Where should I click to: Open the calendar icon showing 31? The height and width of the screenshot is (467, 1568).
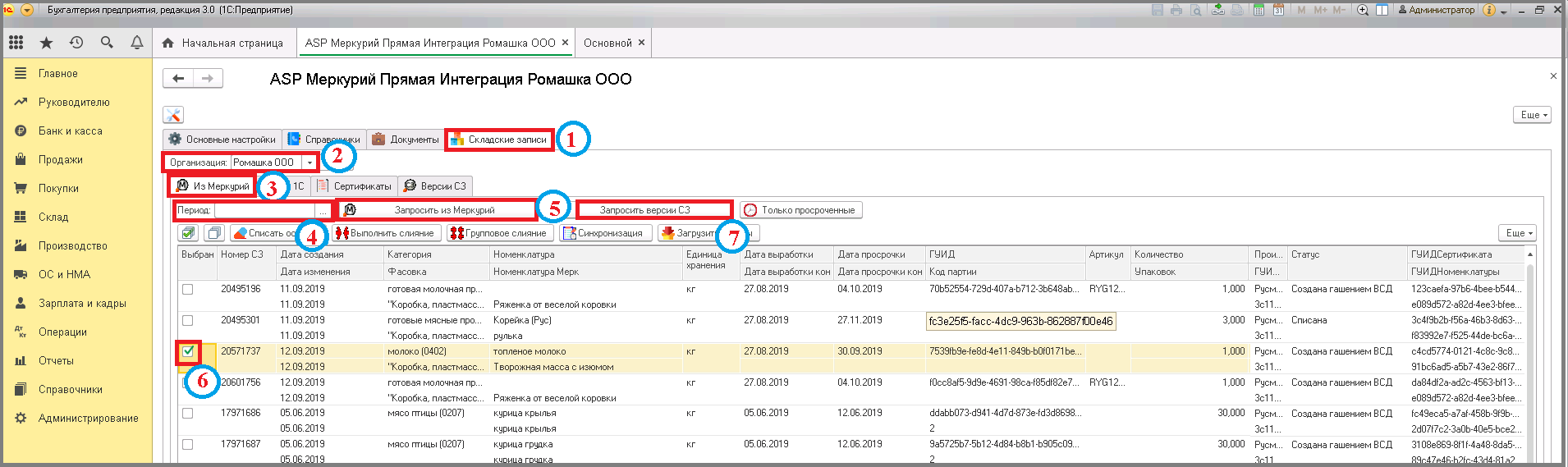(x=1279, y=10)
